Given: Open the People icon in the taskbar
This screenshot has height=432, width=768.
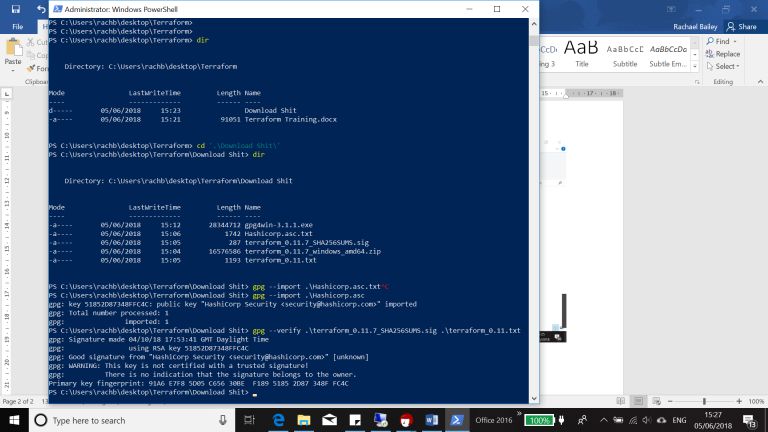Looking at the screenshot, I should pyautogui.click(x=582, y=420).
